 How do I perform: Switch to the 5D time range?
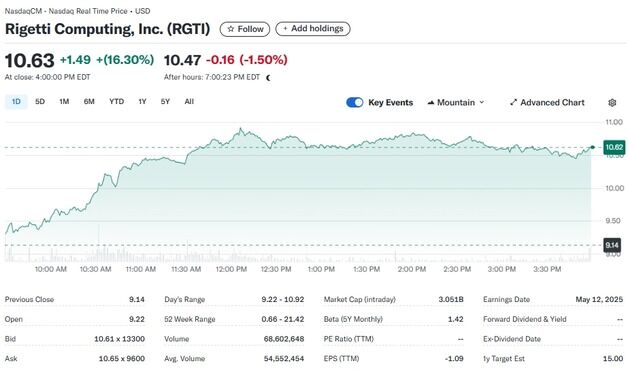pyautogui.click(x=40, y=102)
